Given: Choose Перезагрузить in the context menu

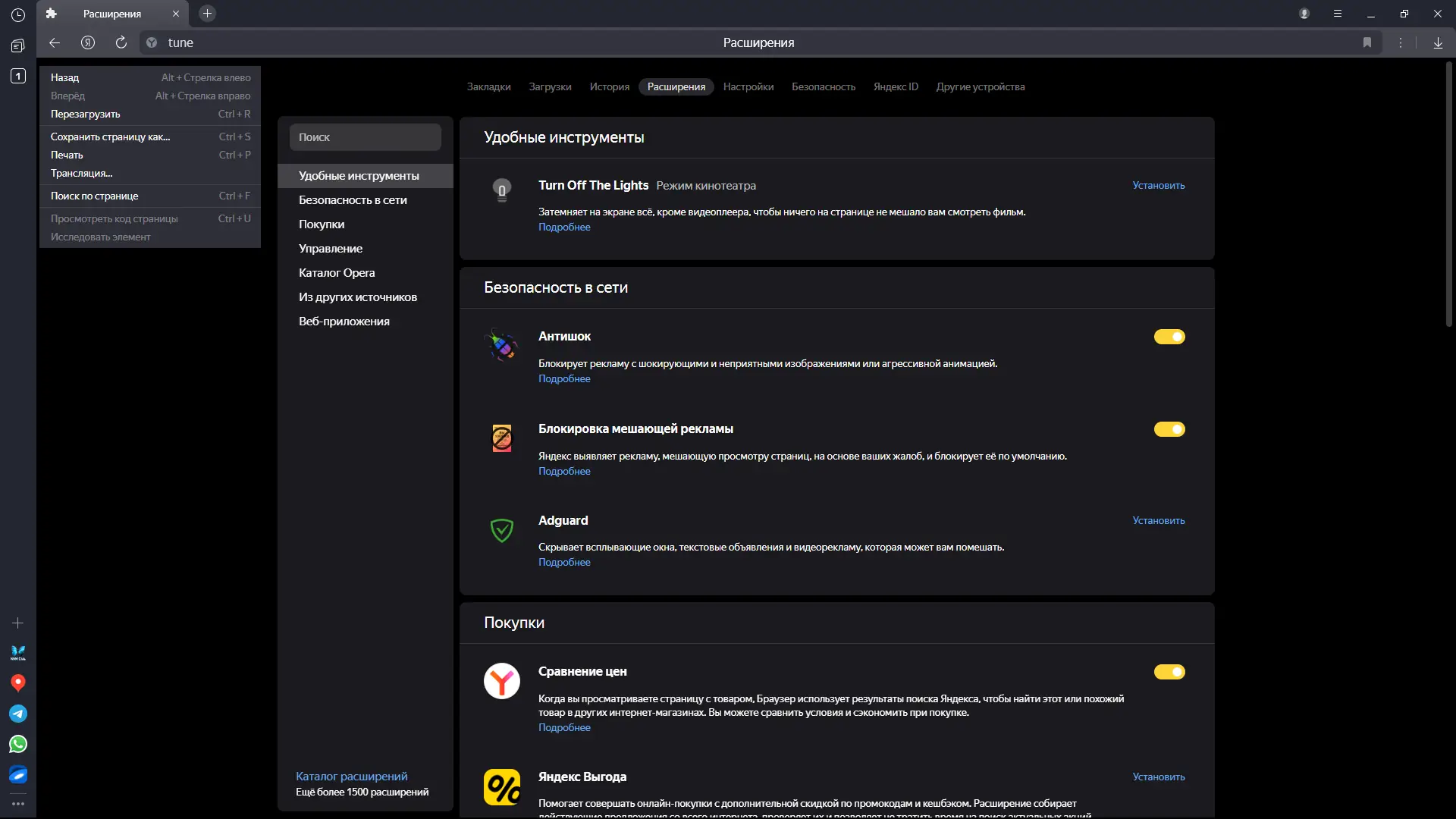Looking at the screenshot, I should [86, 114].
